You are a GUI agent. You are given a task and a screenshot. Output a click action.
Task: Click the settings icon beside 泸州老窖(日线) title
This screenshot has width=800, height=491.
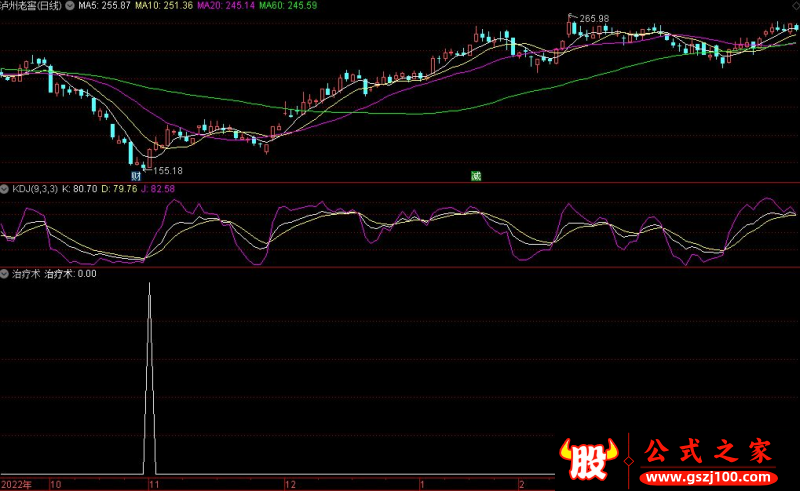[x=68, y=6]
